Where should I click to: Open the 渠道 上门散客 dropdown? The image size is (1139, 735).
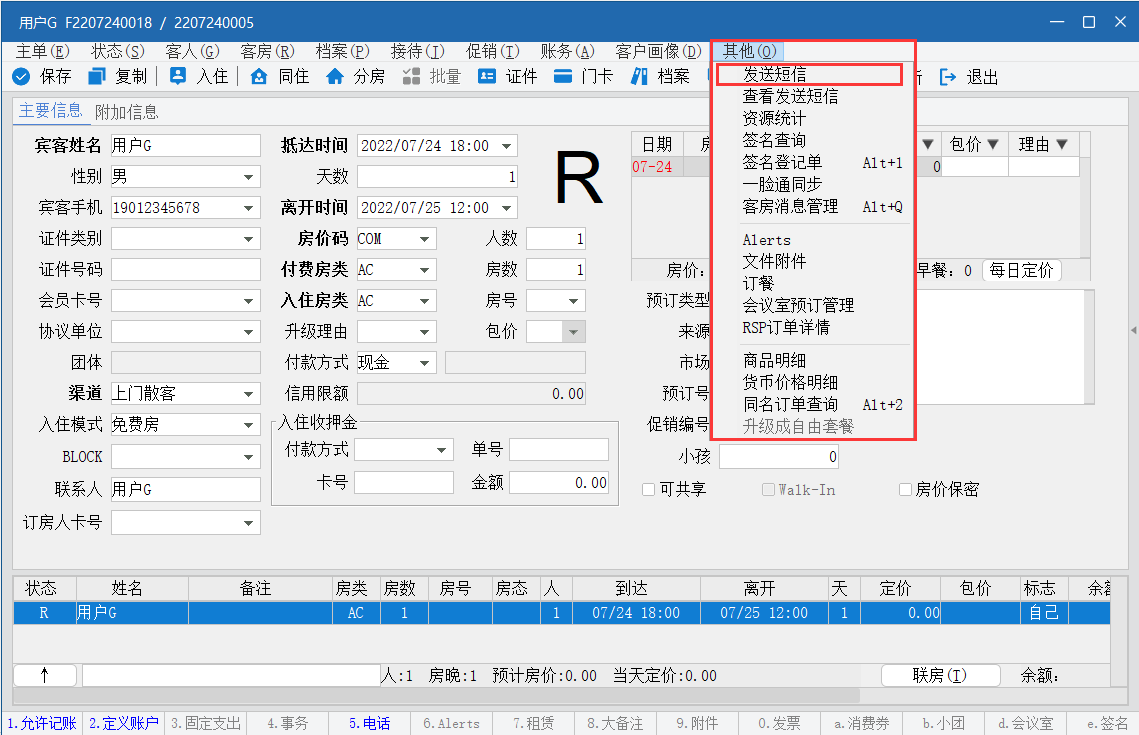tap(248, 394)
